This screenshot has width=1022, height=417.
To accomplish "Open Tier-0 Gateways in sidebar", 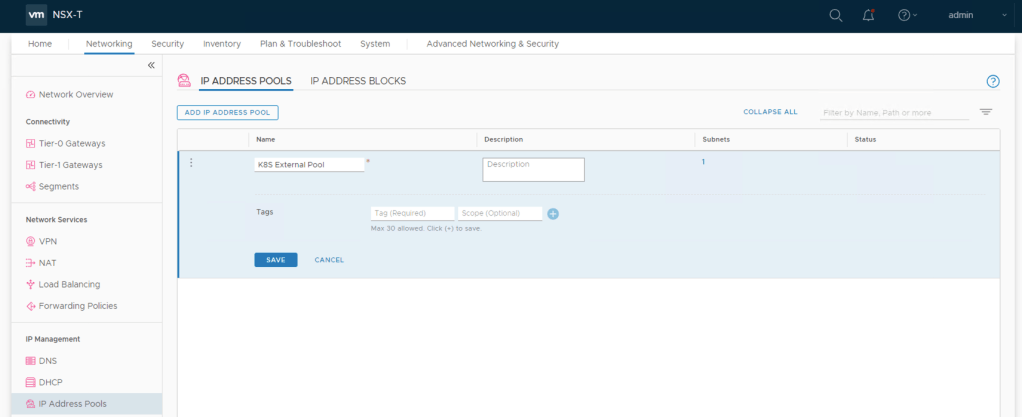I will [71, 143].
